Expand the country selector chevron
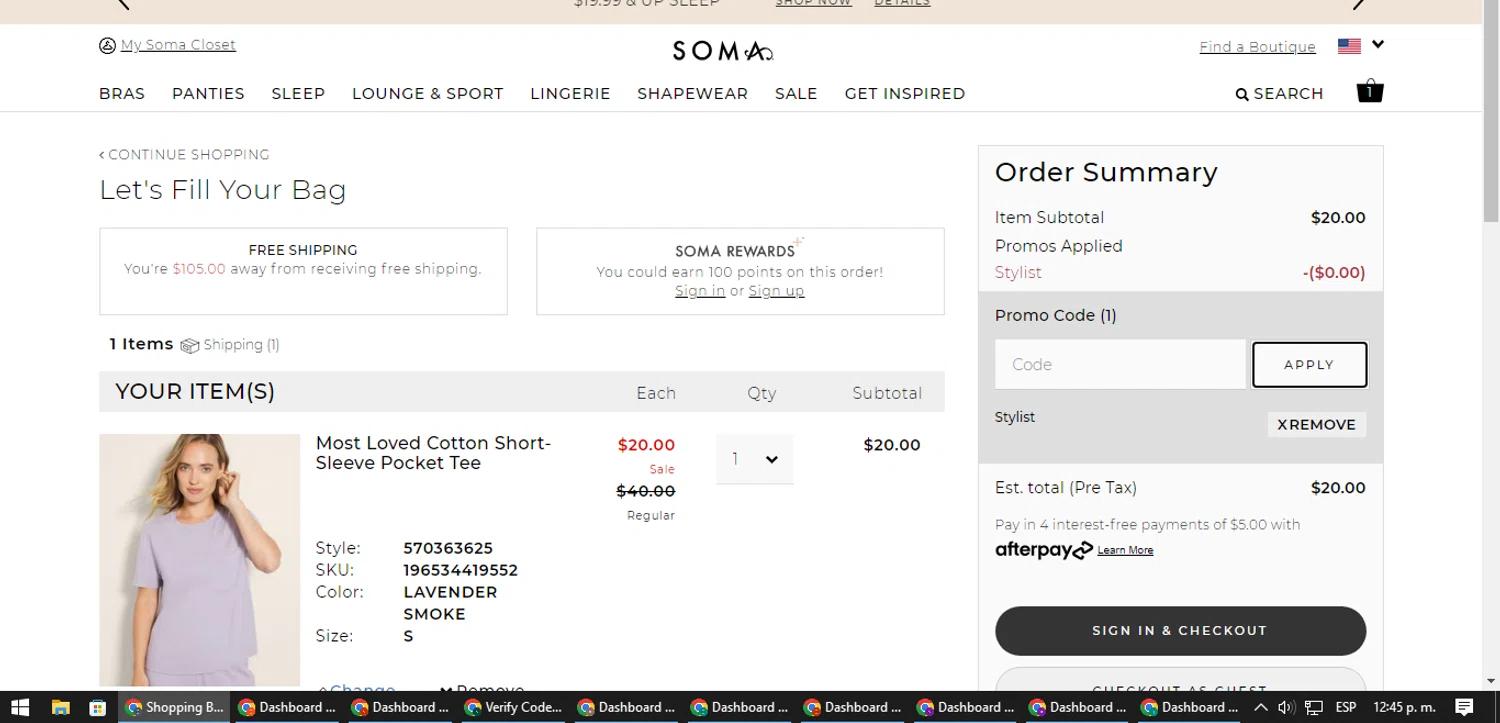Viewport: 1500px width, 723px height. click(x=1378, y=44)
